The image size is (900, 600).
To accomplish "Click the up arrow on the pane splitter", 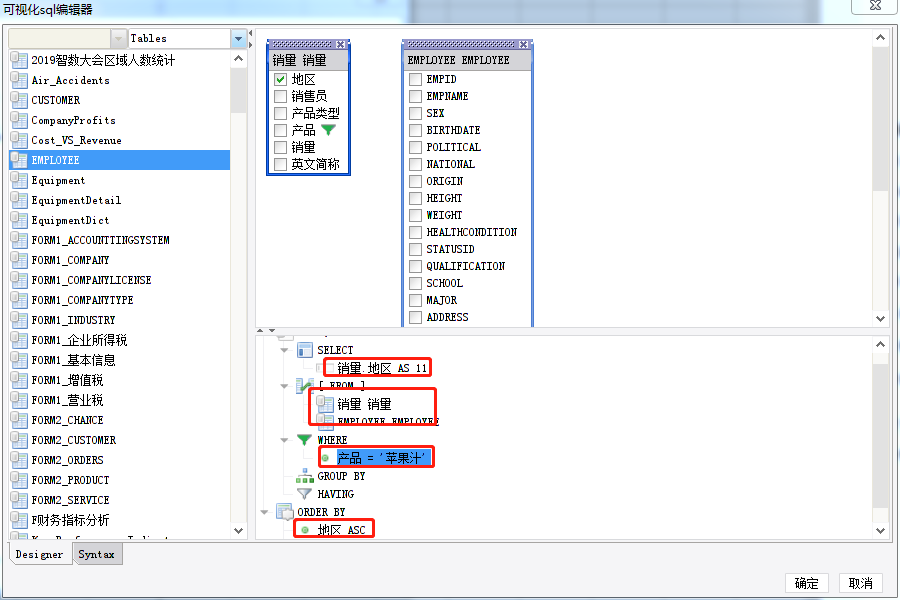I will point(260,331).
